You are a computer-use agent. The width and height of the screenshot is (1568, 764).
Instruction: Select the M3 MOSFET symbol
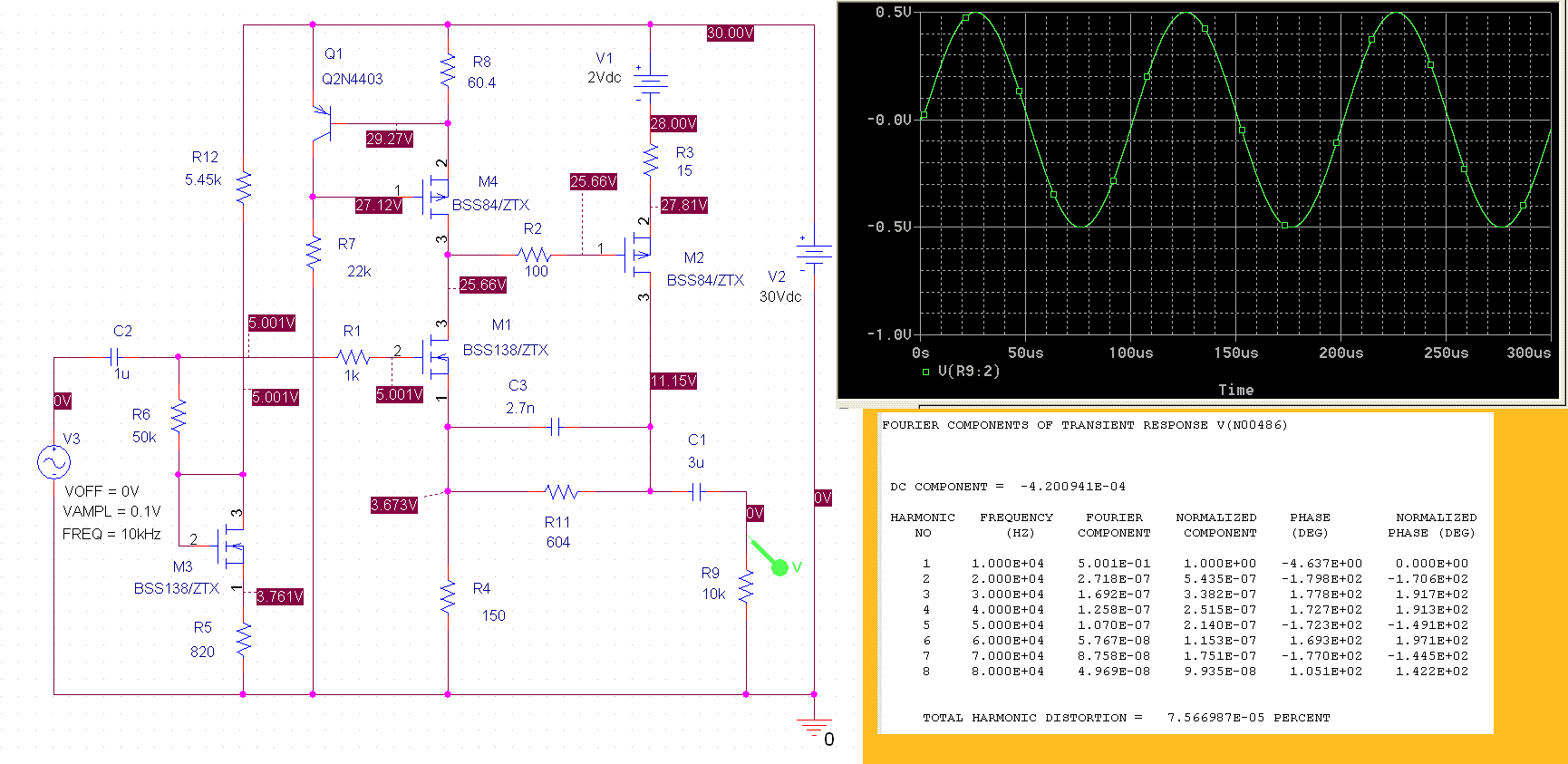coord(232,544)
